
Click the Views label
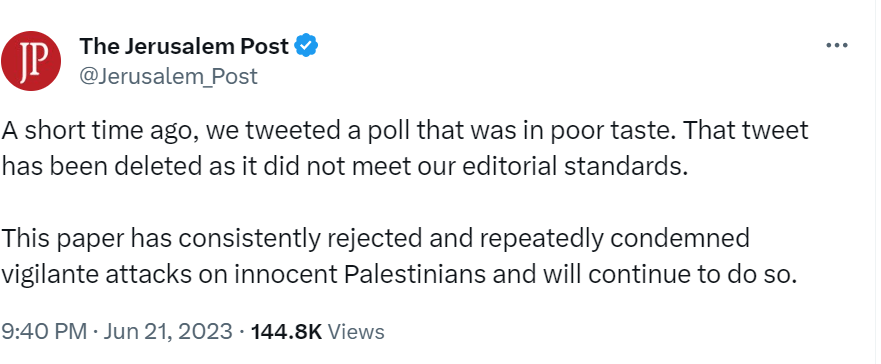pos(356,331)
